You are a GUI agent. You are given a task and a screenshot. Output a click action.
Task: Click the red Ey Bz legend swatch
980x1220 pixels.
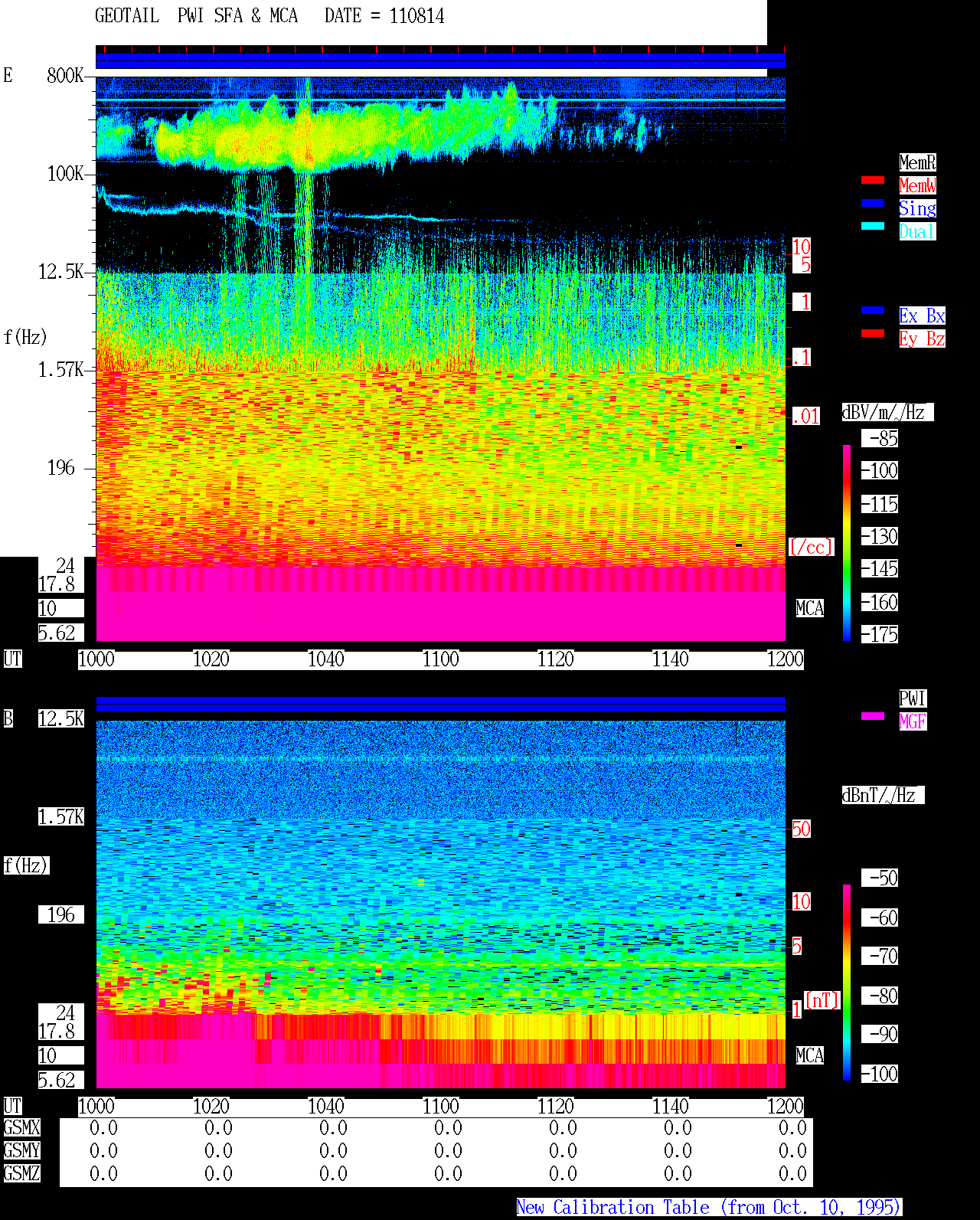[873, 333]
